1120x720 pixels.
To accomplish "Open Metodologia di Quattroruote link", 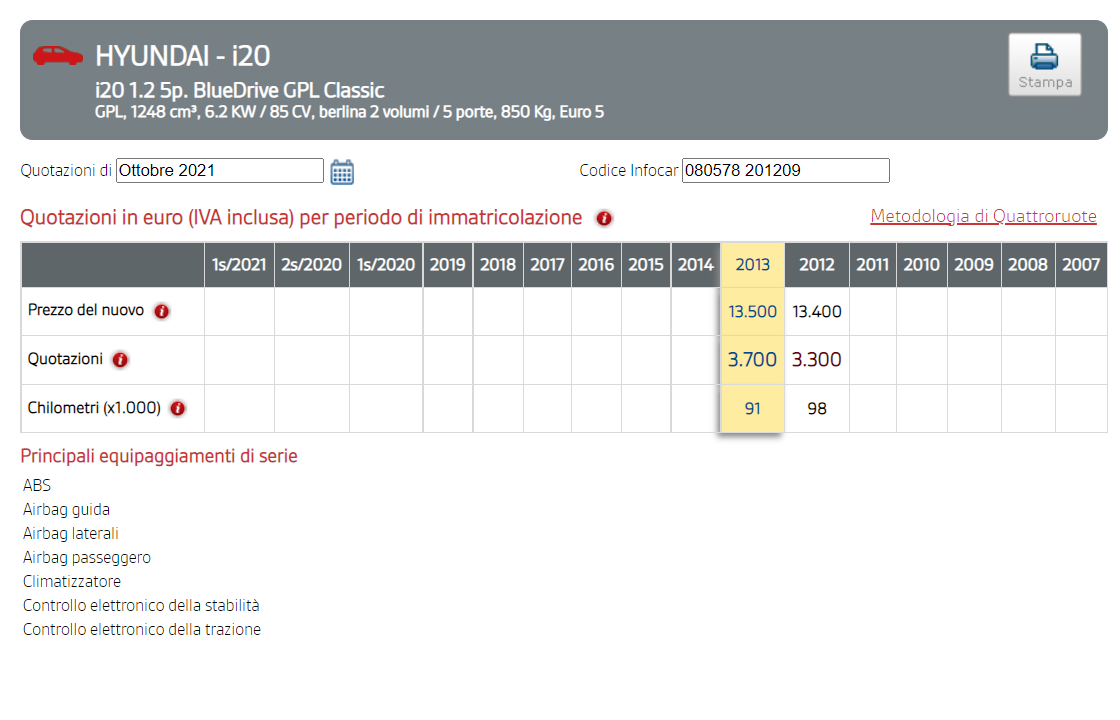I will tap(983, 216).
